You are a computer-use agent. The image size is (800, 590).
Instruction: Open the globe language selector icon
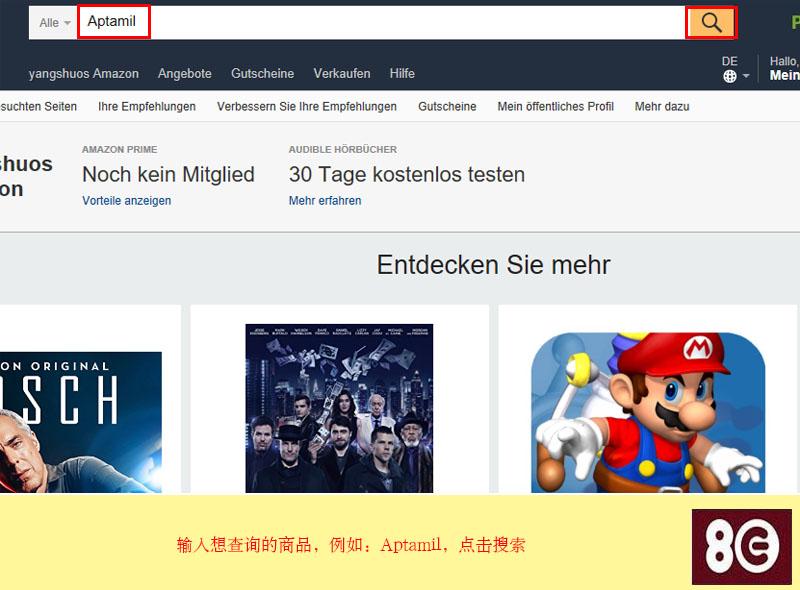click(x=730, y=77)
